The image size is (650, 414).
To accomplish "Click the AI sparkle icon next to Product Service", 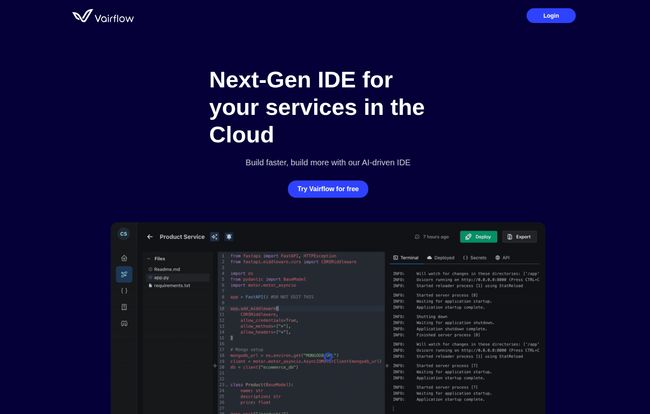I will [214, 237].
